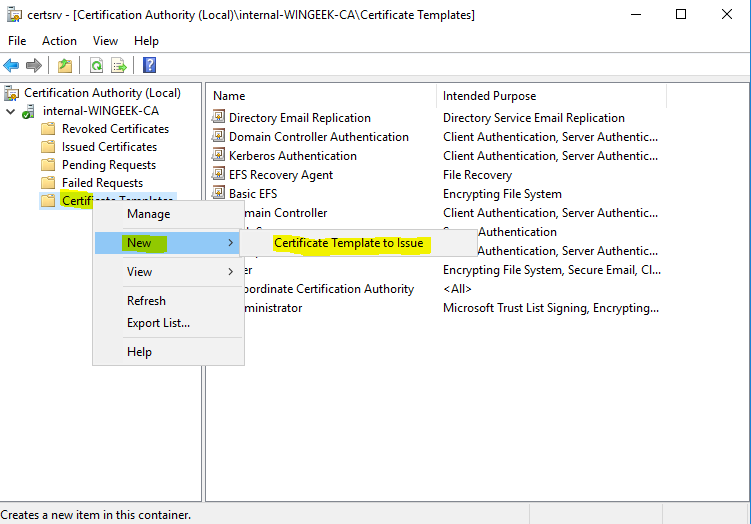Click the Back arrow toolbar icon
751x524 pixels.
click(11, 66)
